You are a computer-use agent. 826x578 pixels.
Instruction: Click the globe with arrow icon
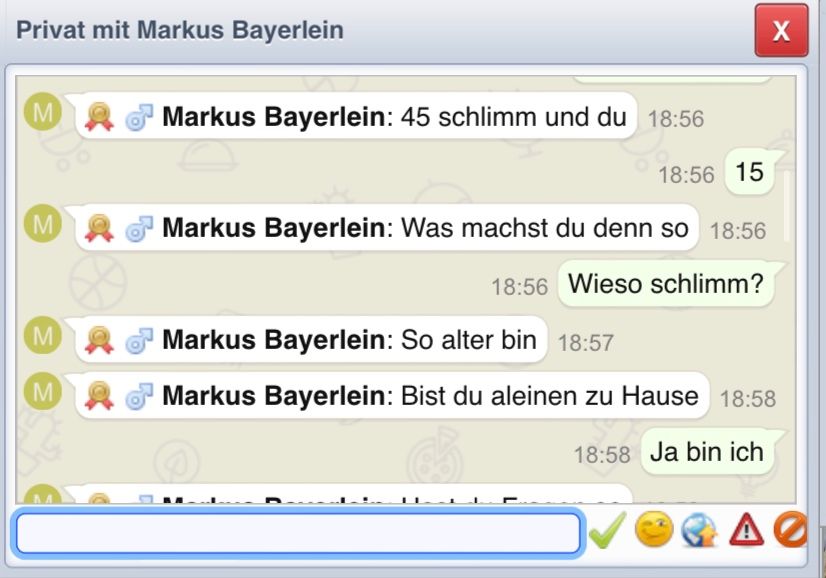pos(700,530)
